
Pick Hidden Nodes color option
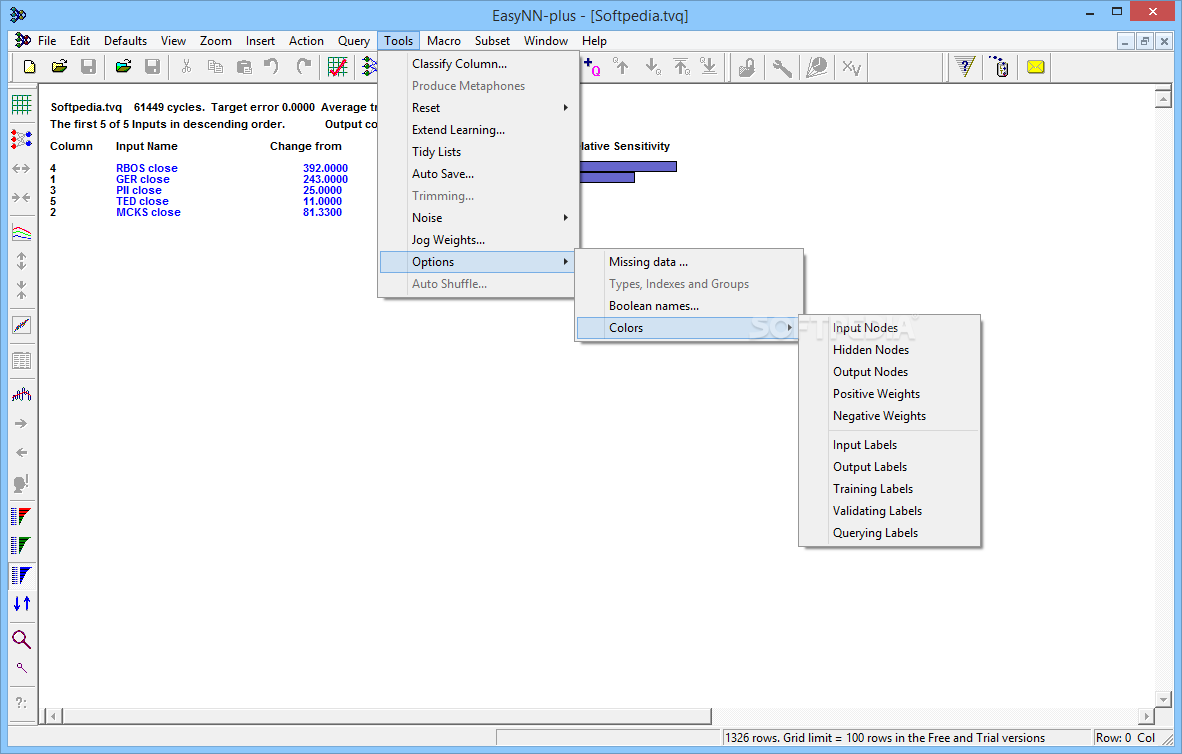click(x=890, y=350)
